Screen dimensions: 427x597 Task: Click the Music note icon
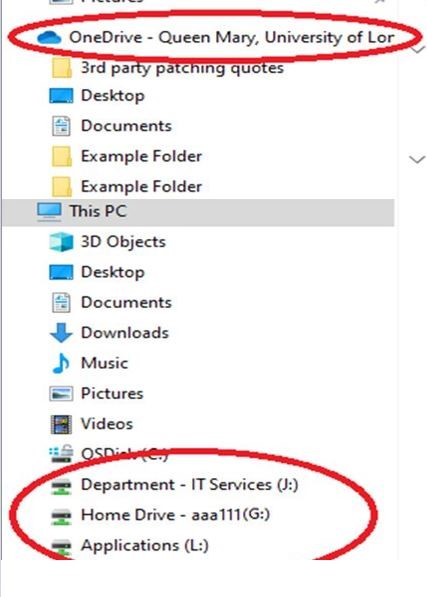click(x=61, y=363)
